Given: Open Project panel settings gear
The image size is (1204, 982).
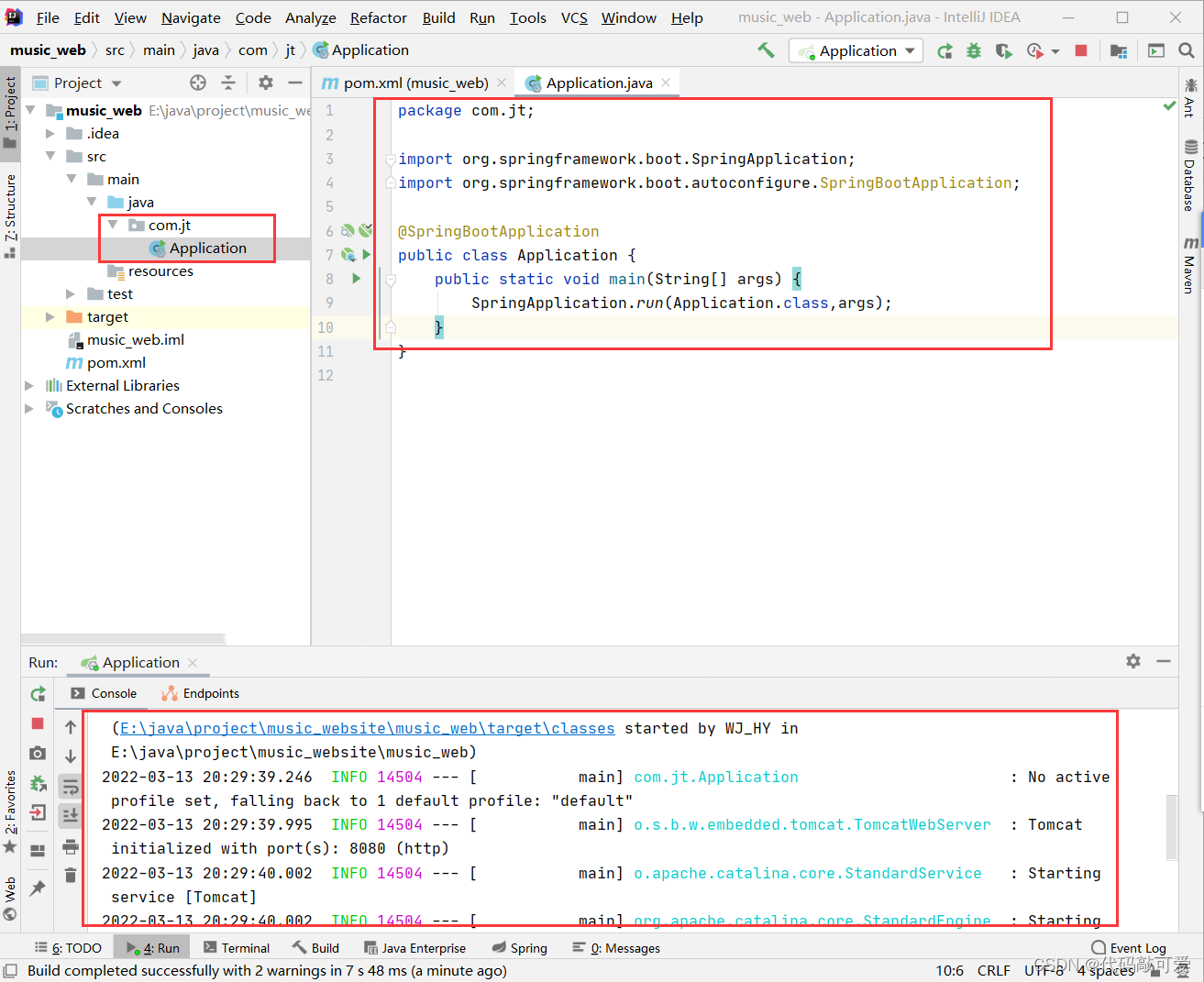Looking at the screenshot, I should click(x=266, y=83).
